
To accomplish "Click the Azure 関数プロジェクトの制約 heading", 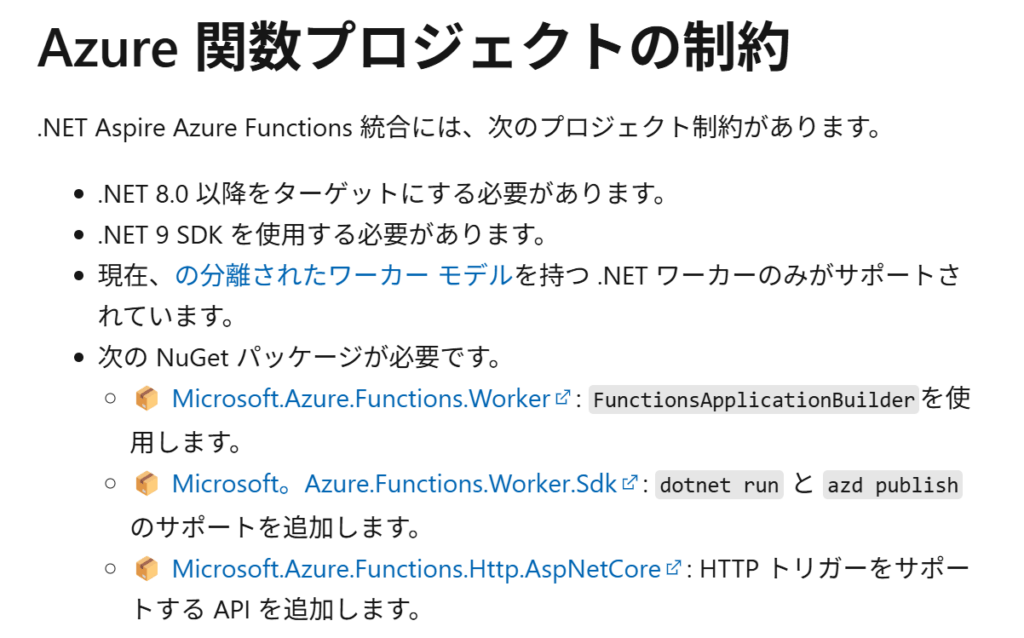I will click(x=414, y=47).
